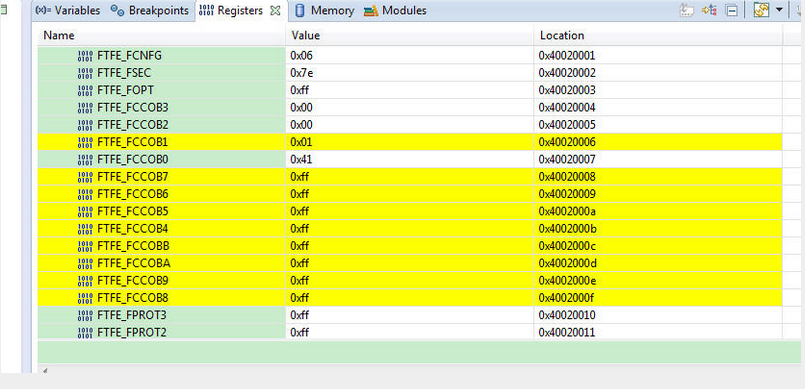Select the highlighted FTFE_FCCOB7 register icon
Screen dimensions: 805x389
click(x=85, y=177)
